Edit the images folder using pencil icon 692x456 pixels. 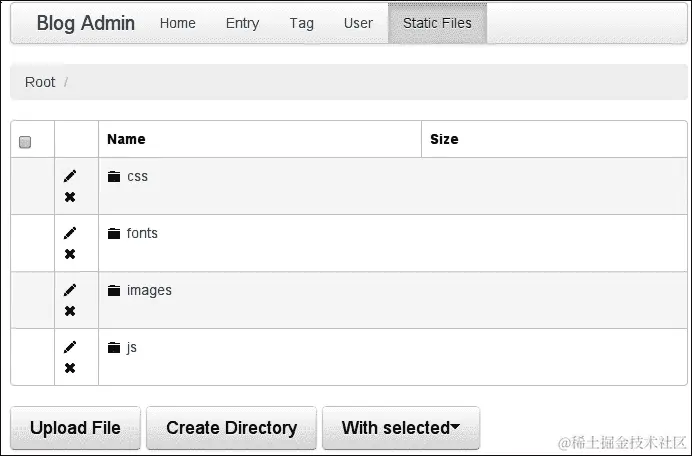point(70,291)
